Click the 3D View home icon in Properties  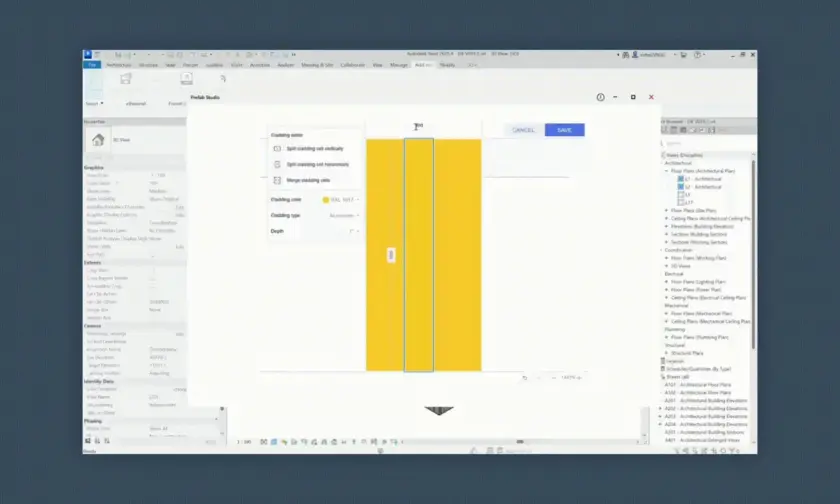tap(98, 140)
